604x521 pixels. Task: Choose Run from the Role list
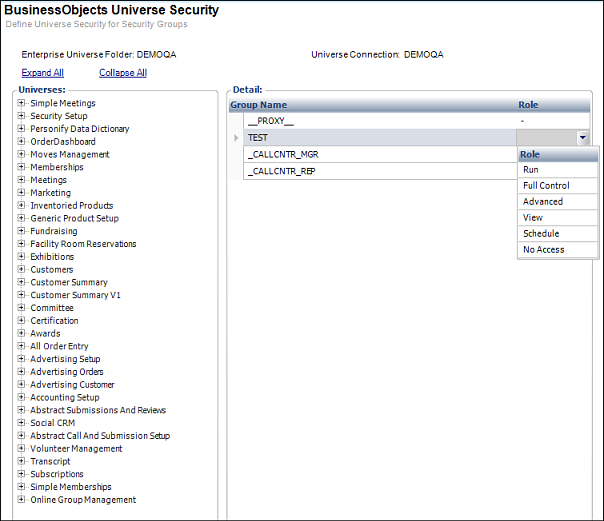click(x=558, y=170)
